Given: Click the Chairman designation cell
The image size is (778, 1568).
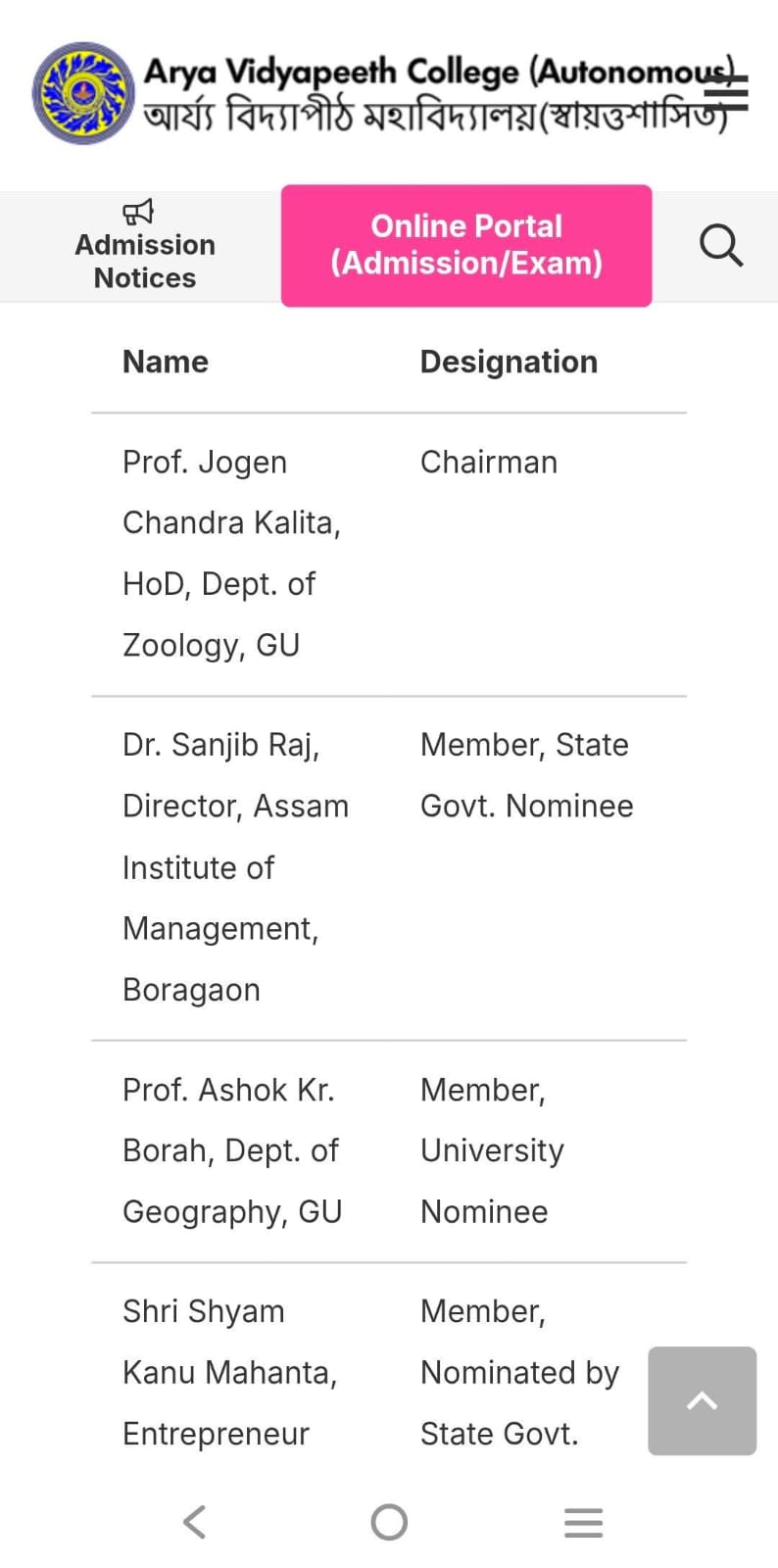Looking at the screenshot, I should coord(488,462).
